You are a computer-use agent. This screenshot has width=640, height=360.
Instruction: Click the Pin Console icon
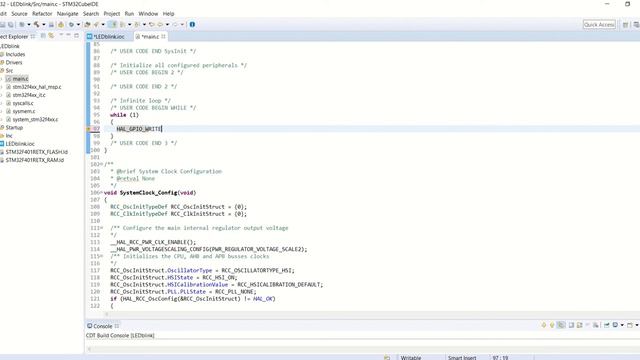tap(607, 325)
